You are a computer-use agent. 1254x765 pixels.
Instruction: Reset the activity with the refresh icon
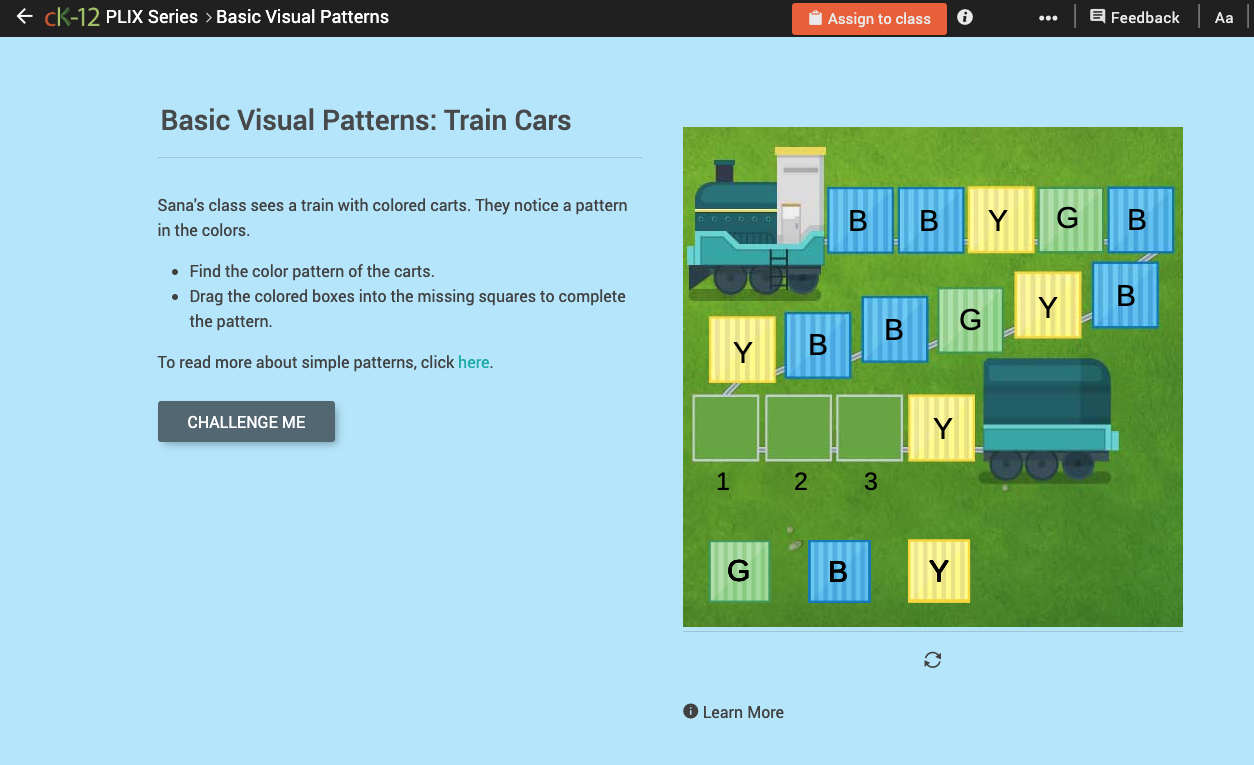(x=932, y=659)
